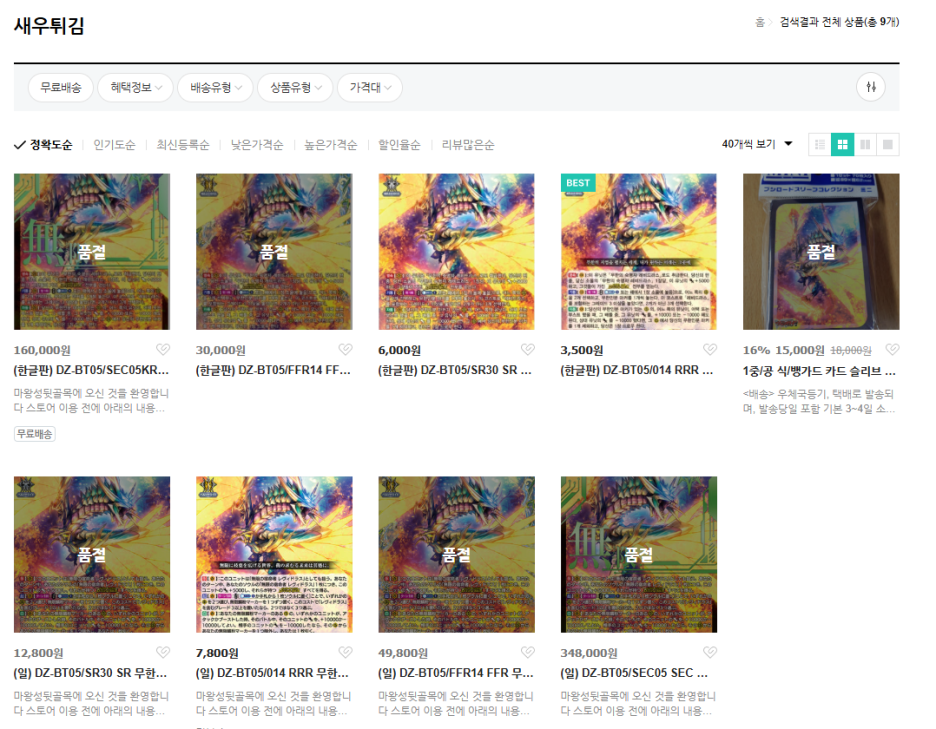This screenshot has height=729, width=936.
Task: Switch to list view layout icon
Action: tap(820, 144)
